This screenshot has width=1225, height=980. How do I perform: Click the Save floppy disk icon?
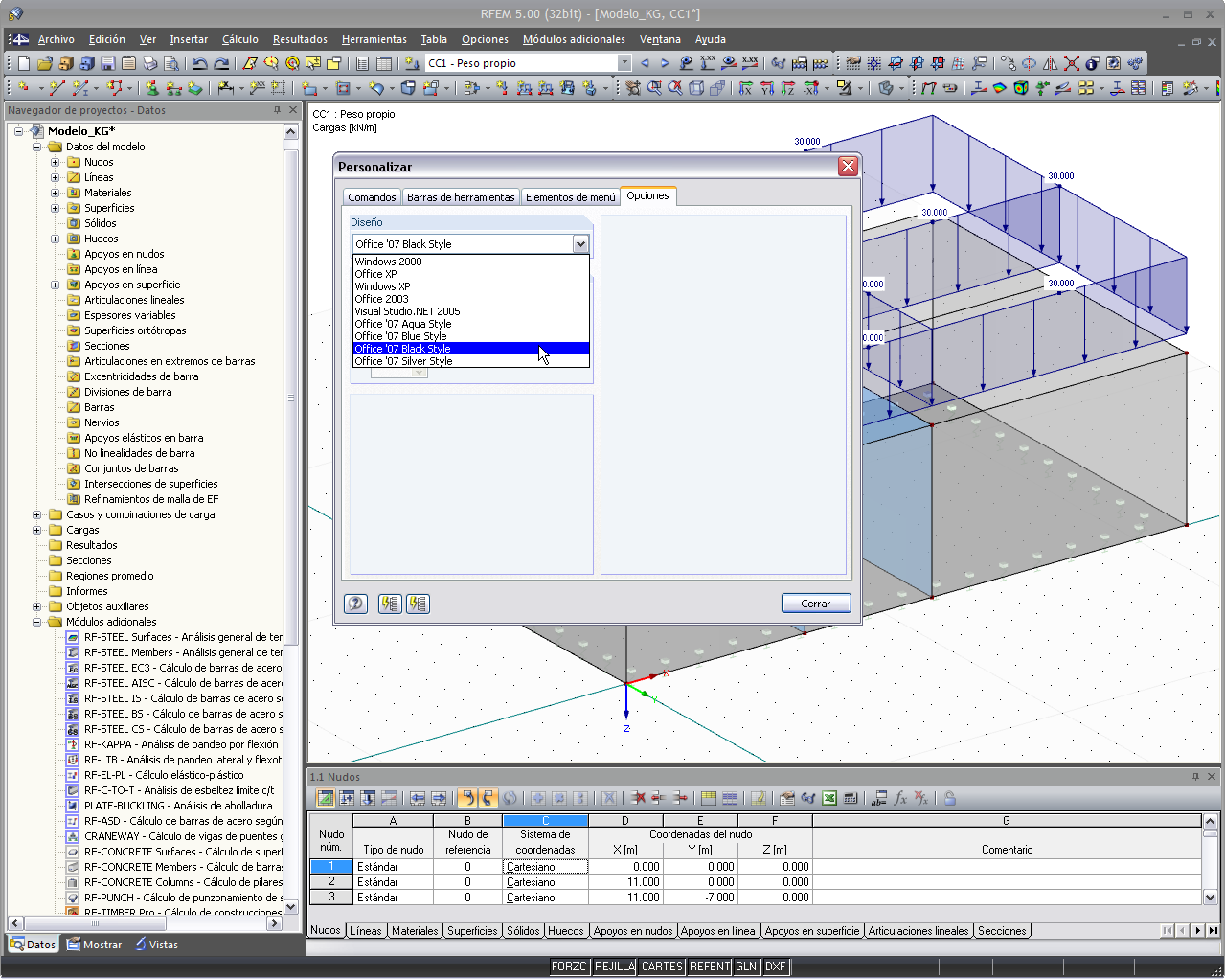pyautogui.click(x=108, y=63)
